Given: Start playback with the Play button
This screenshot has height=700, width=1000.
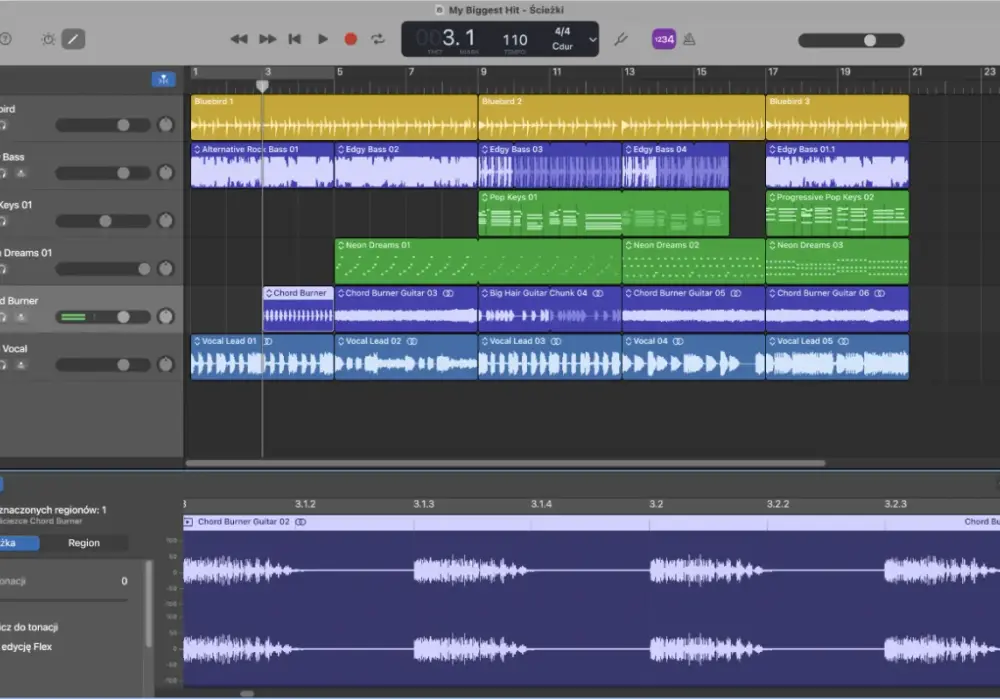Looking at the screenshot, I should (x=323, y=40).
